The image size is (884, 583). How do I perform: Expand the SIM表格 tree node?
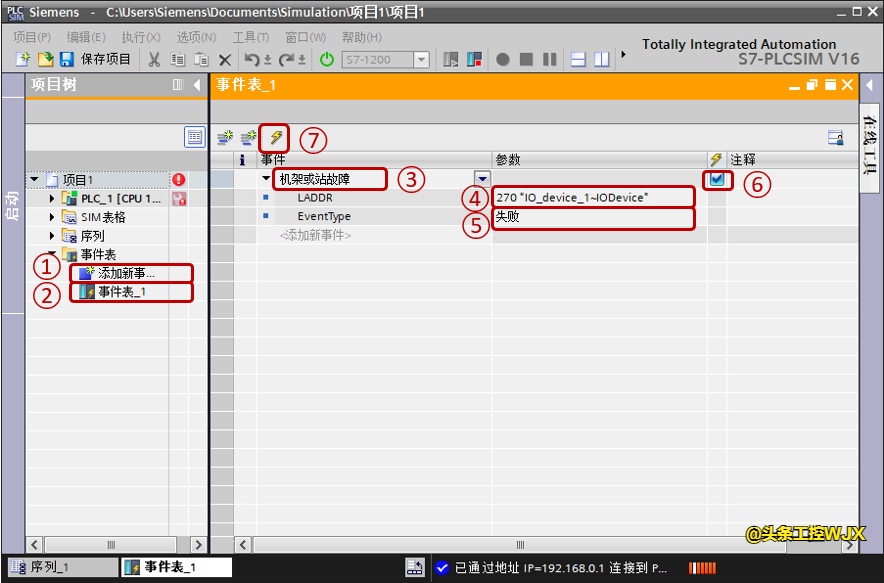click(52, 217)
